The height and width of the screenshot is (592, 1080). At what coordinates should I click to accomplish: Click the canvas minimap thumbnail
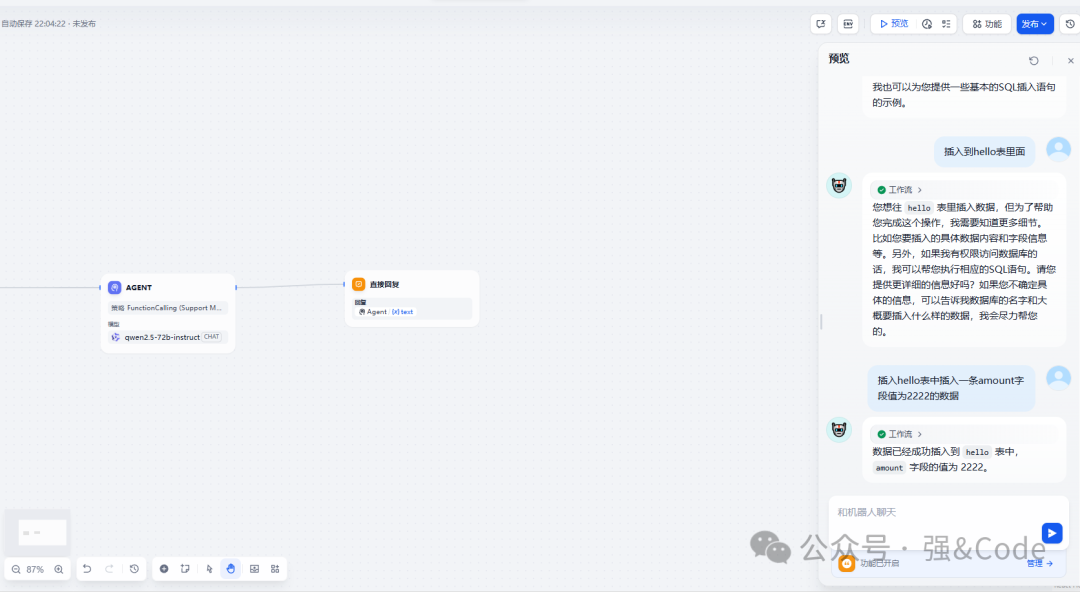point(37,532)
